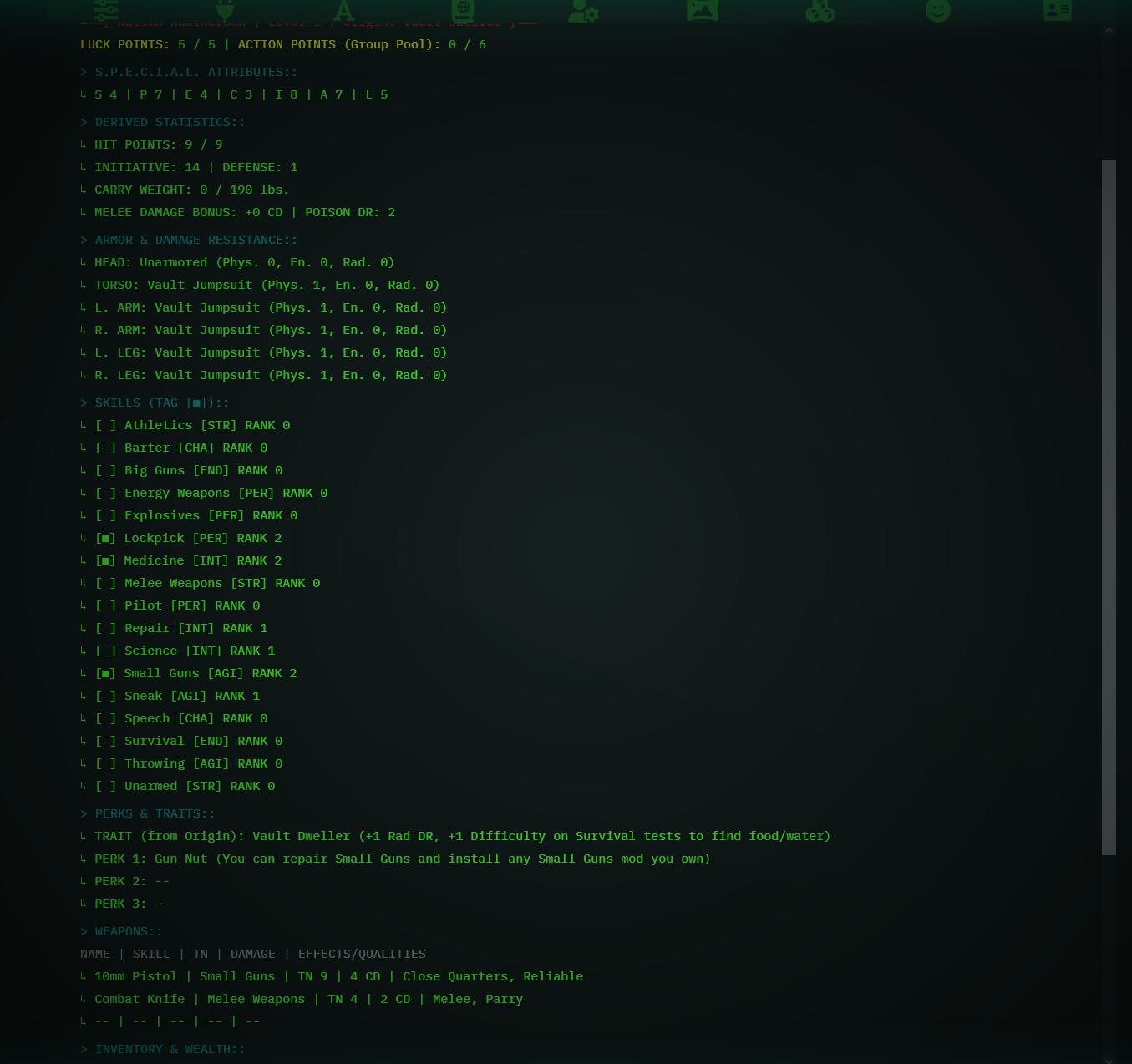Select the Combat Knife weapon row

(302, 999)
